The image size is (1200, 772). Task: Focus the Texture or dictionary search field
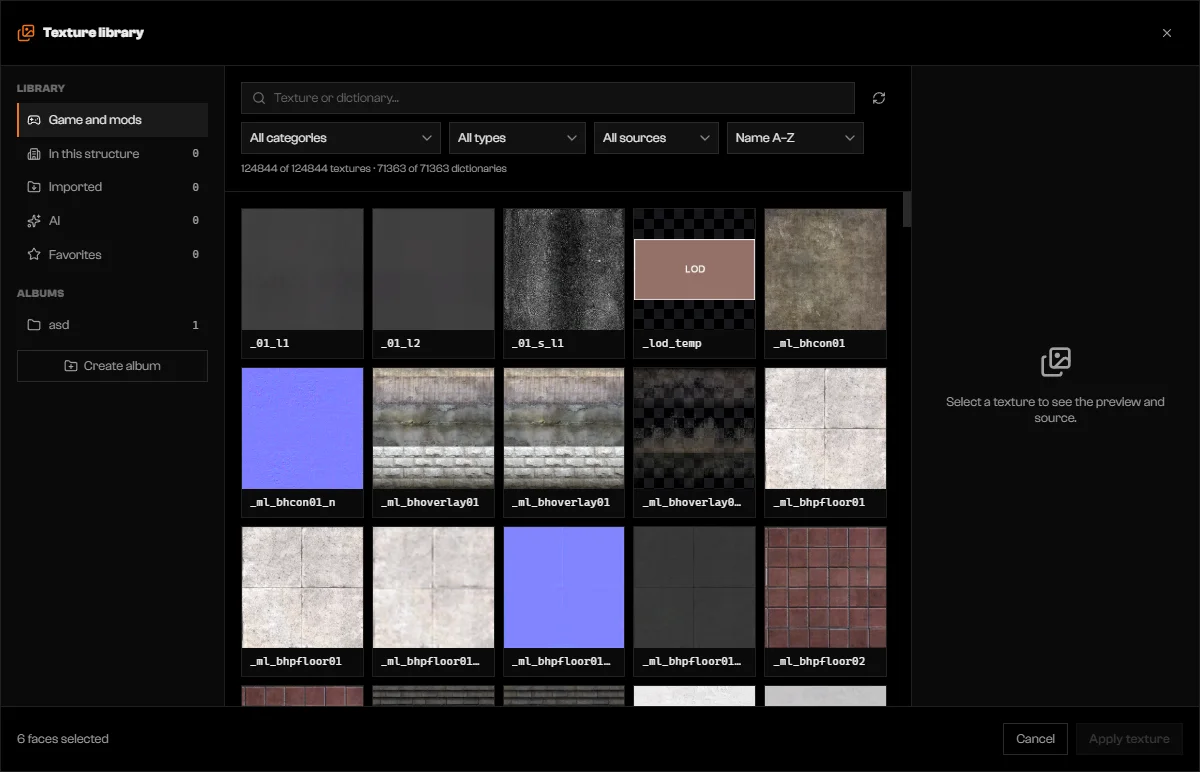click(548, 98)
